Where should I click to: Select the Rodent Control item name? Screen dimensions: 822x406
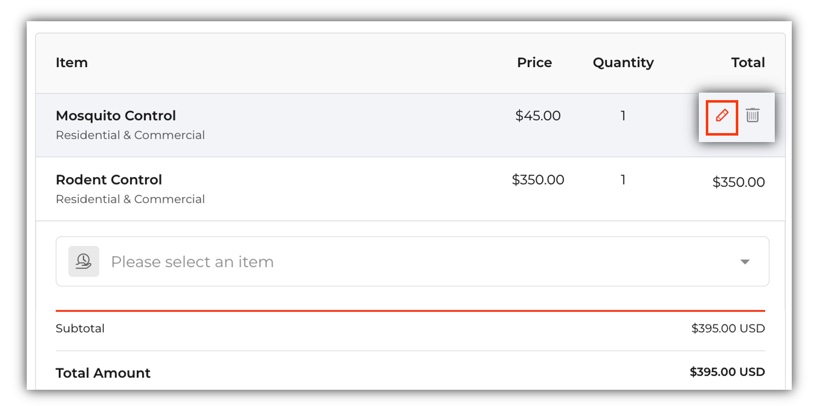(109, 180)
